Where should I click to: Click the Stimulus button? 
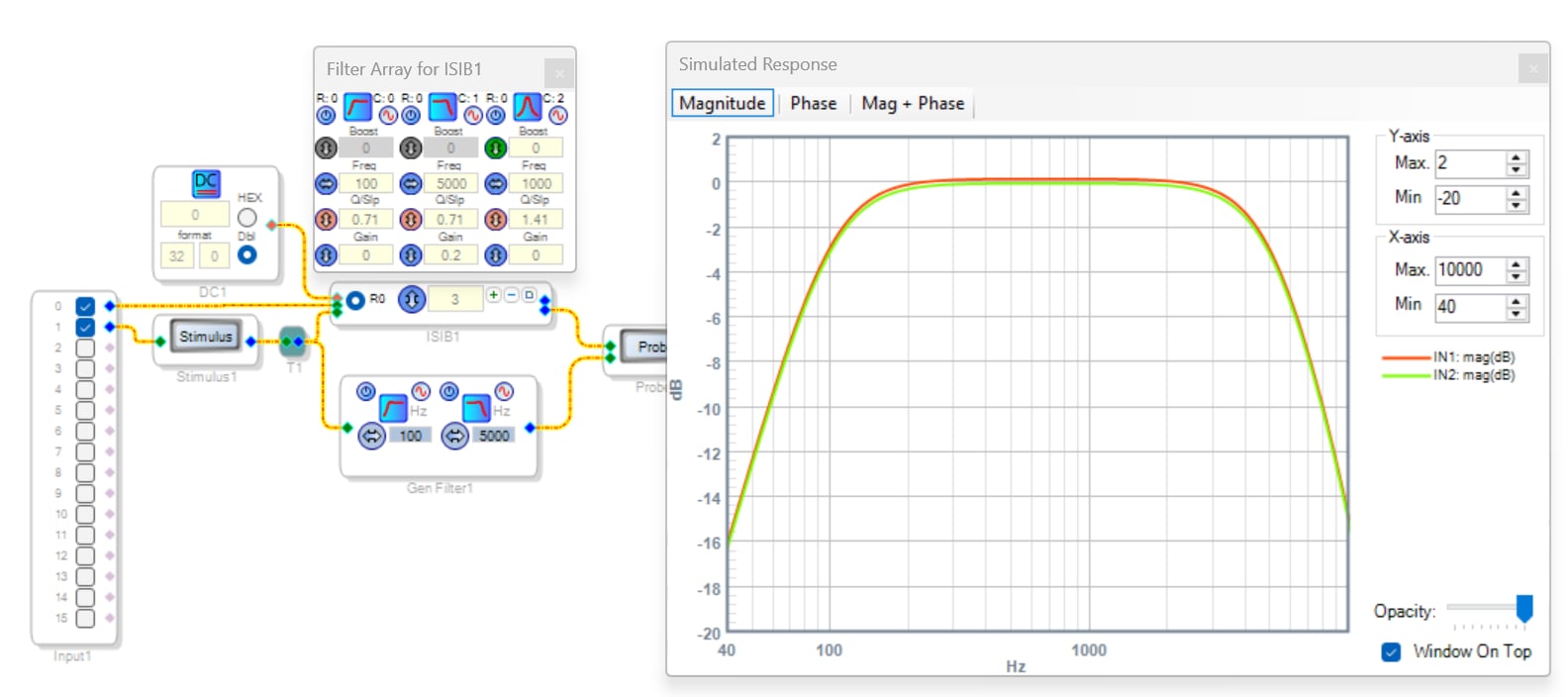pos(205,337)
